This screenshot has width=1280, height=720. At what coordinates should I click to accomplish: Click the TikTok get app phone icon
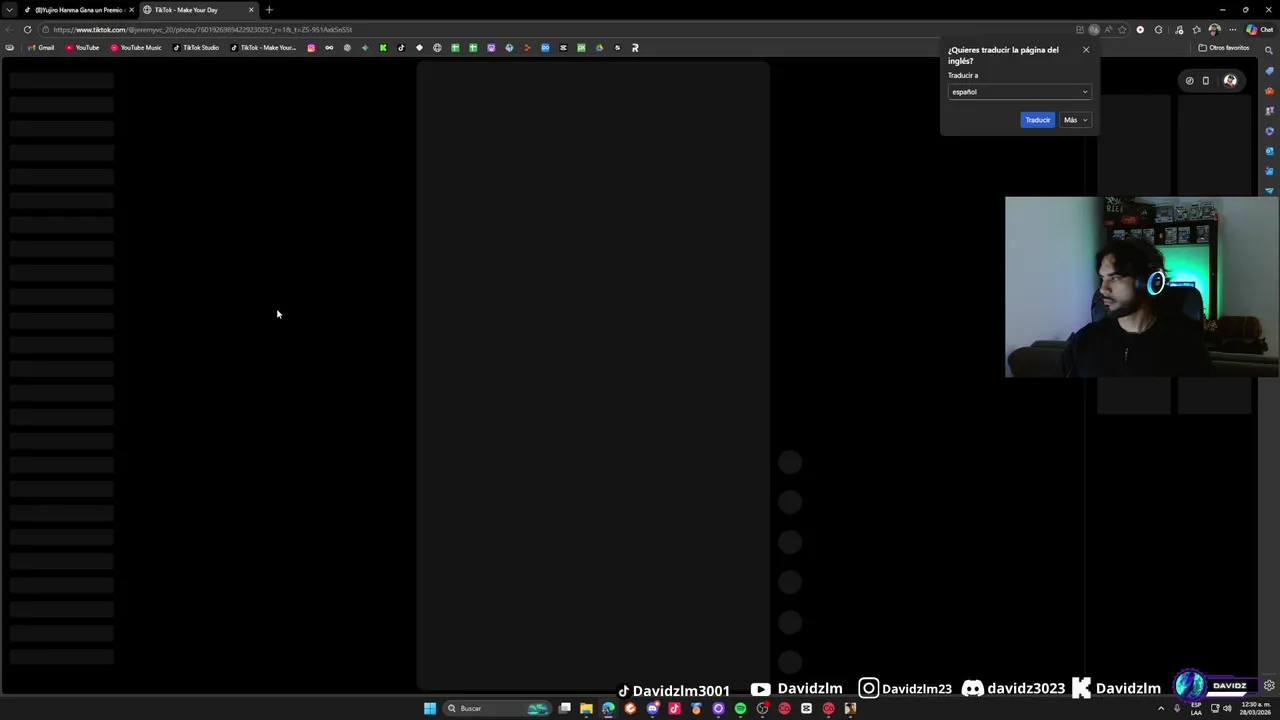point(1206,81)
